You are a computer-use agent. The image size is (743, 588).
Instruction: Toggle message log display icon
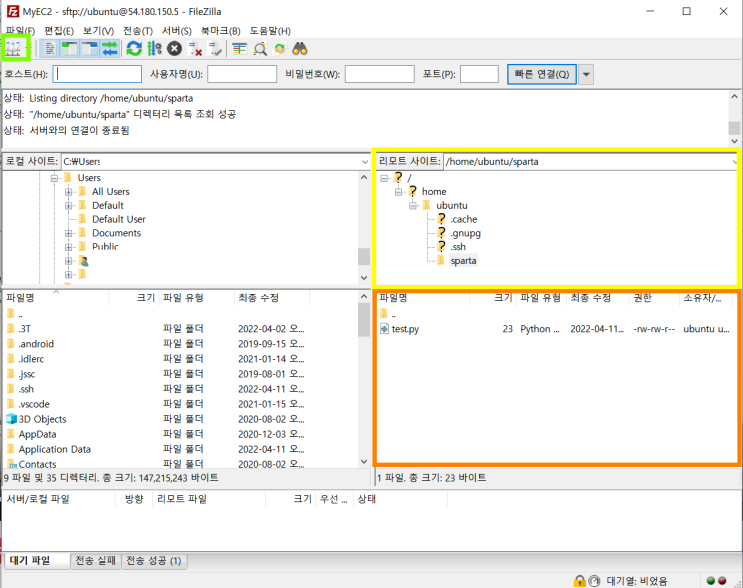pos(50,49)
